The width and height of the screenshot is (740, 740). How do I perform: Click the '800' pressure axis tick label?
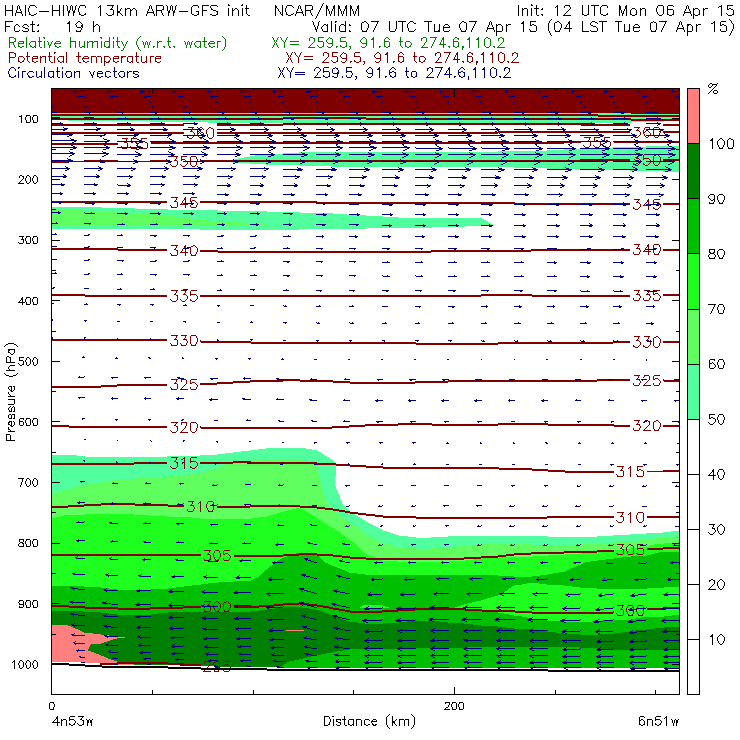28,543
